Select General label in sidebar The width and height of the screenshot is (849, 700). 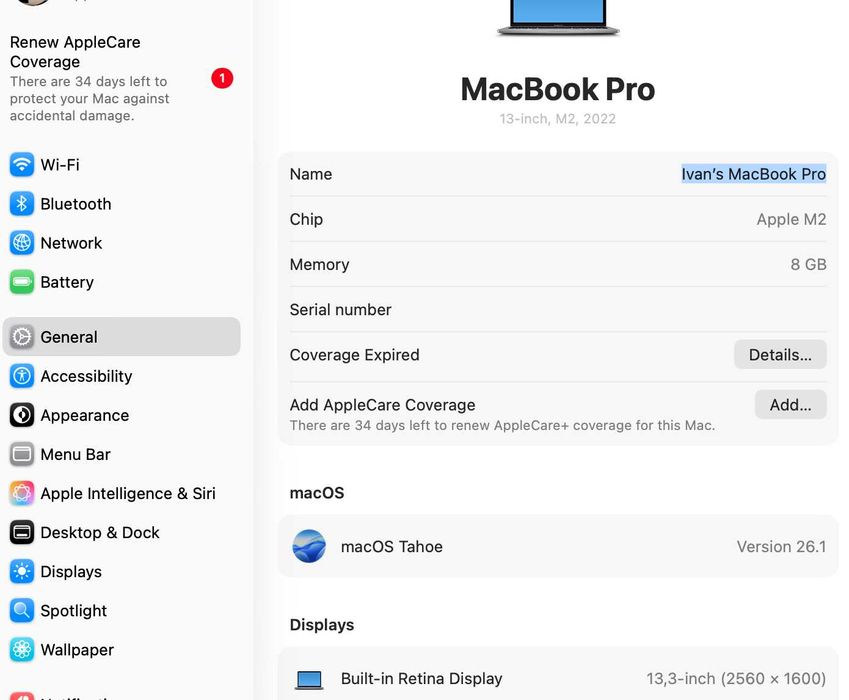point(69,337)
